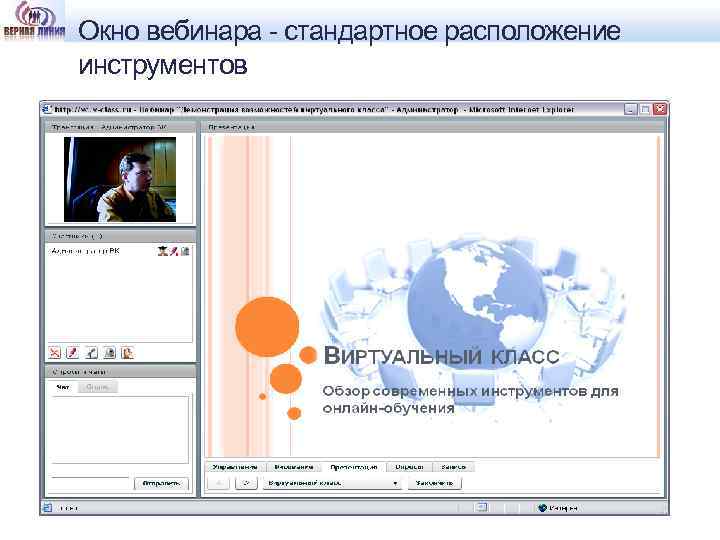Select the greyed tab next to Чат
This screenshot has width=720, height=540.
click(97, 387)
